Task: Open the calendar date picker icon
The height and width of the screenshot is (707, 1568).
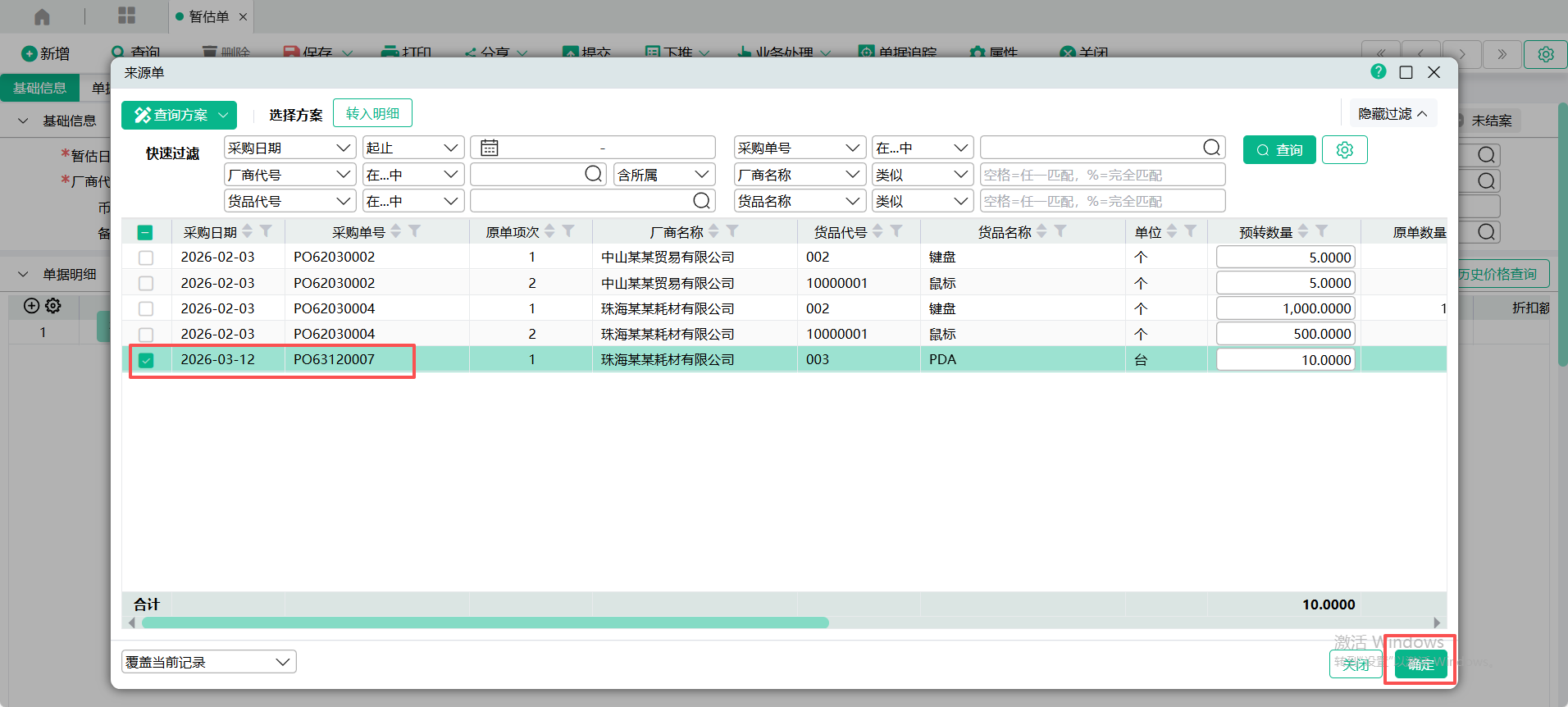Action: pos(490,148)
